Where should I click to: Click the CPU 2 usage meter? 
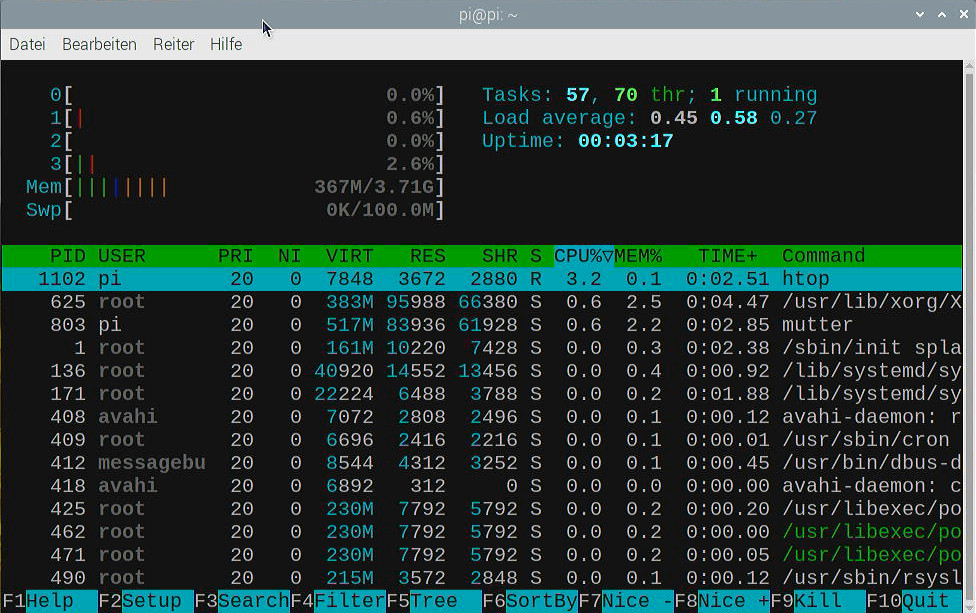[x=247, y=141]
